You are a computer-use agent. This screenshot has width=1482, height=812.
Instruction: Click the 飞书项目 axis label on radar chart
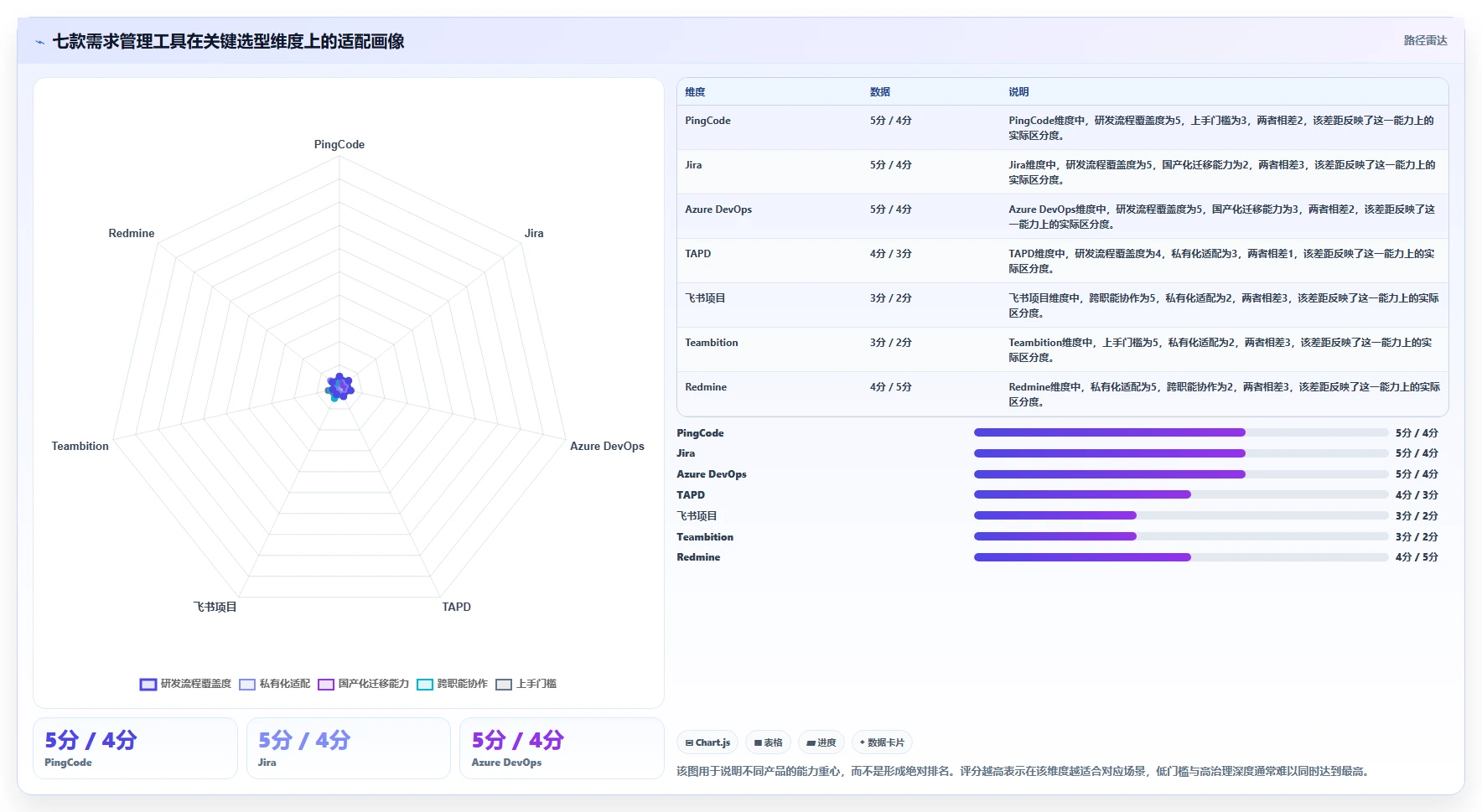pyautogui.click(x=215, y=607)
